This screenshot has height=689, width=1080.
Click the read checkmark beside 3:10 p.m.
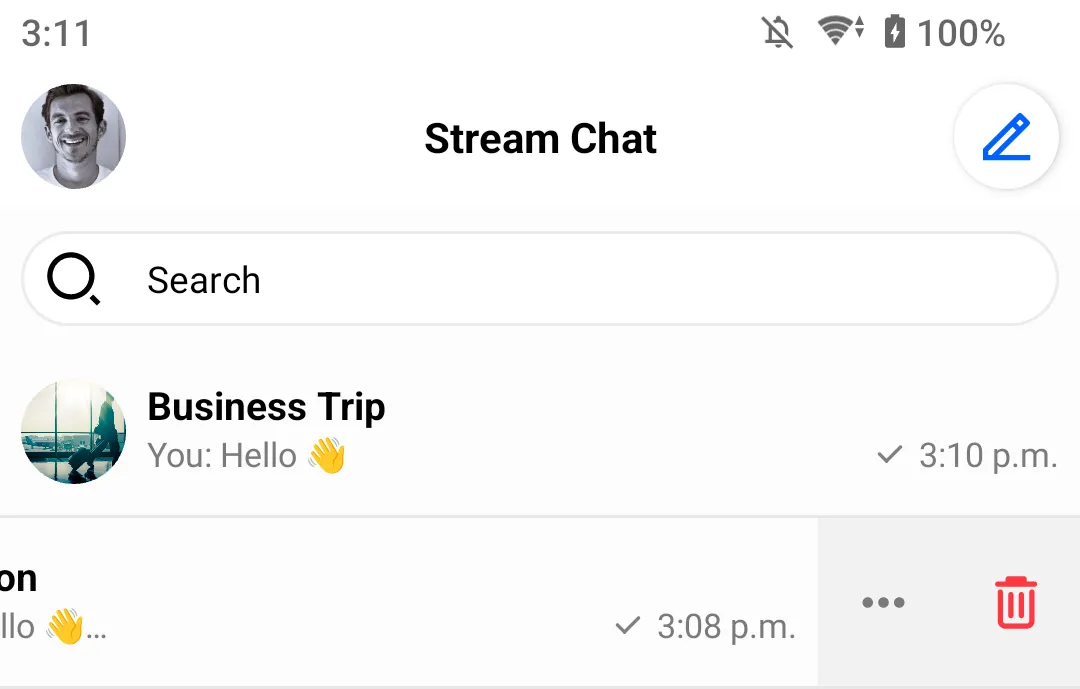pos(889,456)
